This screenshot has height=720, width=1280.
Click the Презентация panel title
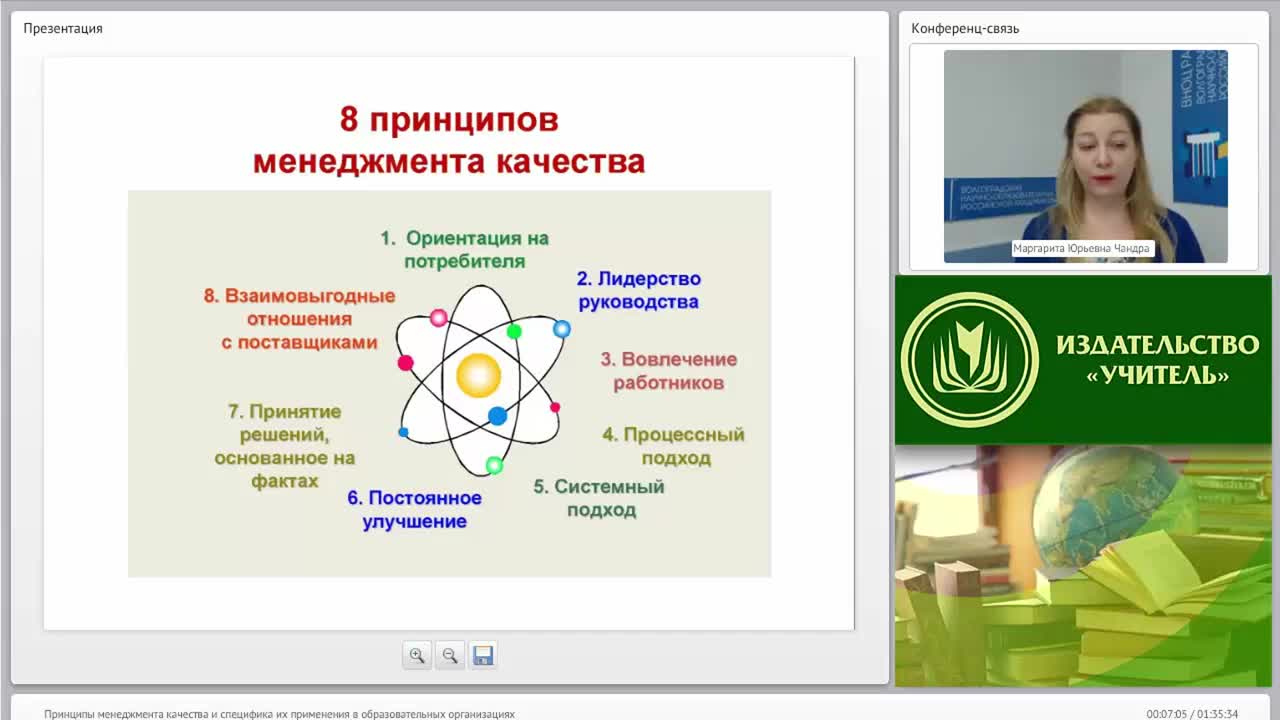[x=63, y=28]
